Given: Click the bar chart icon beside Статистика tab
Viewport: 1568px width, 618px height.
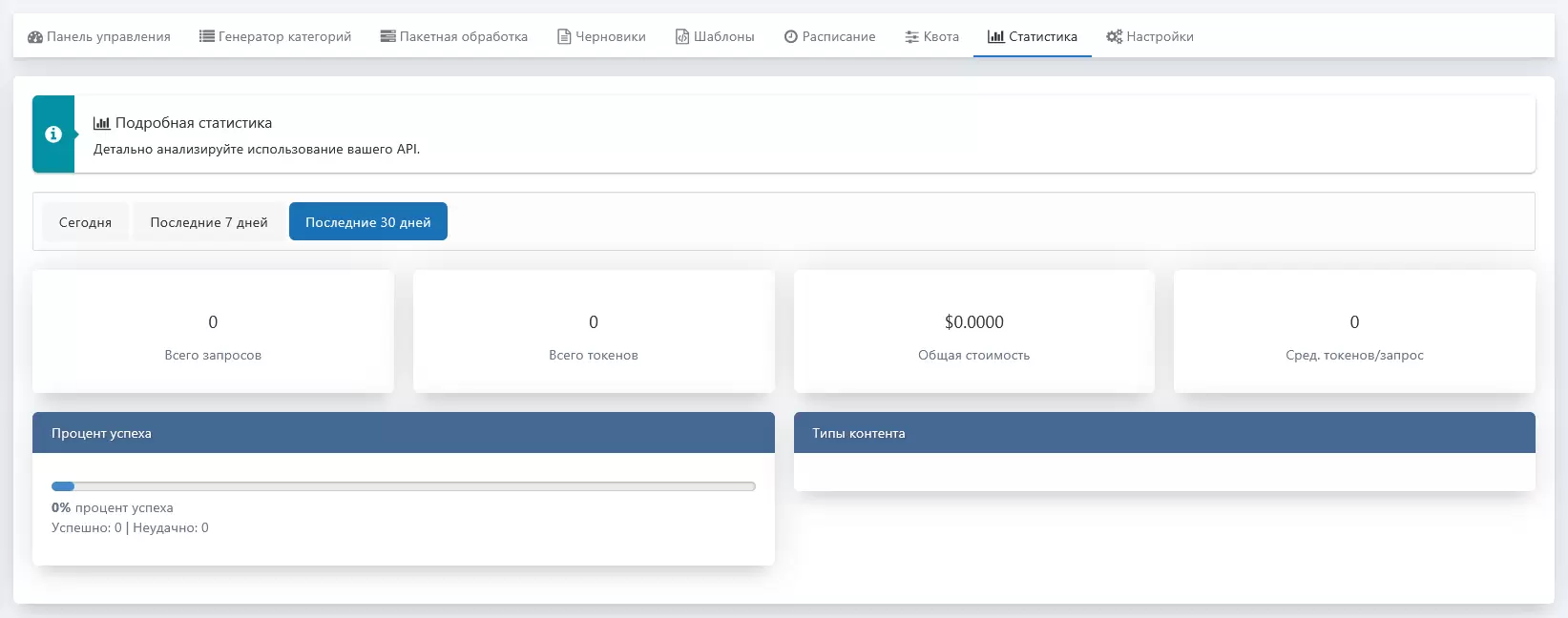Looking at the screenshot, I should (x=995, y=36).
